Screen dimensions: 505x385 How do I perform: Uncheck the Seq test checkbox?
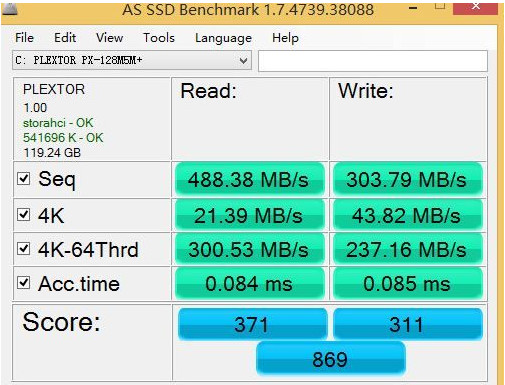pos(24,179)
